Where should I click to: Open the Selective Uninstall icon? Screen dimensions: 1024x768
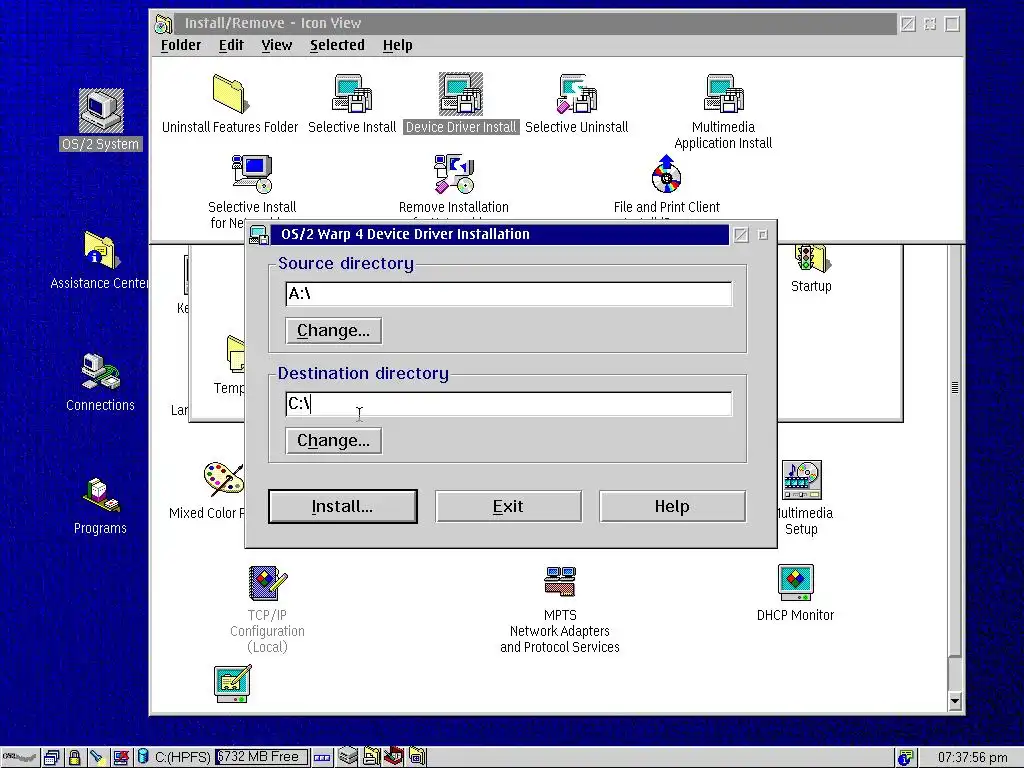tap(577, 95)
